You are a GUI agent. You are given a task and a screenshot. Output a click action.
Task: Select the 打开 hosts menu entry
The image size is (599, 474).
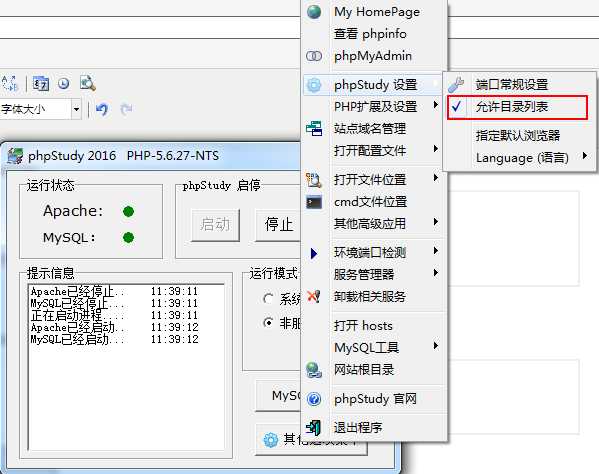(374, 325)
